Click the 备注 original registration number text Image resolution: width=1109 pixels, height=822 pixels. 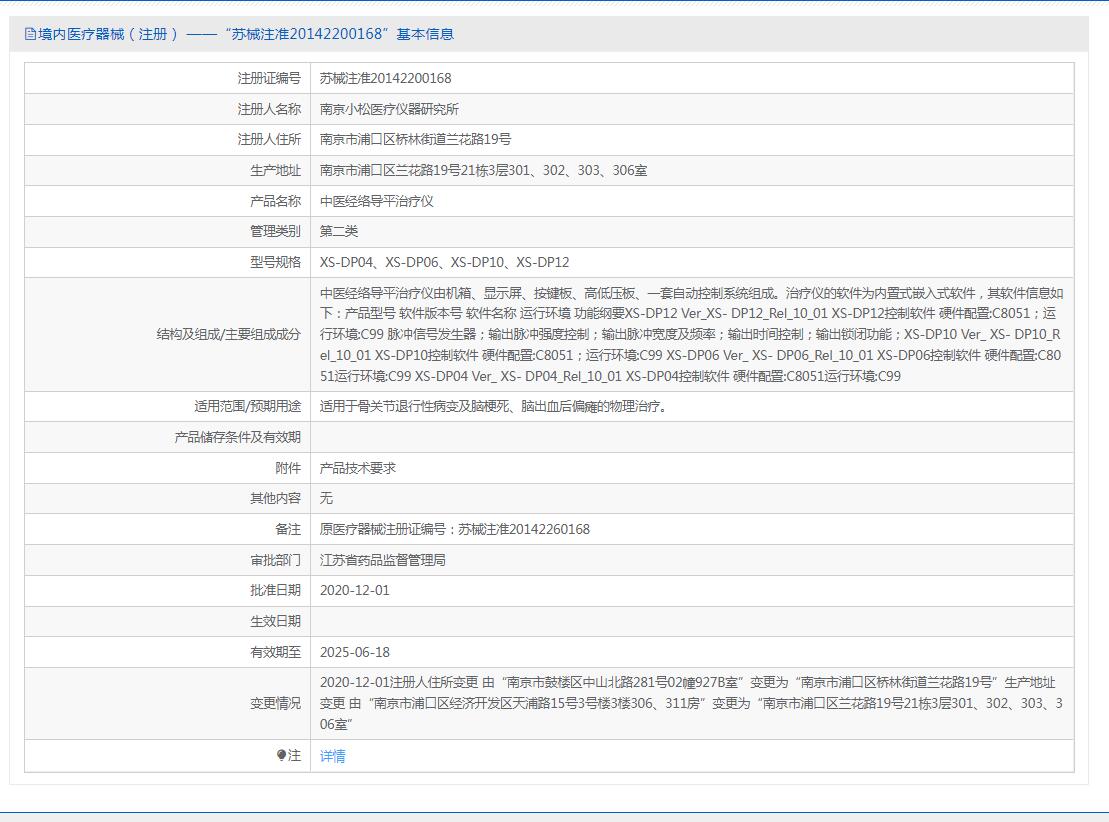pos(454,529)
